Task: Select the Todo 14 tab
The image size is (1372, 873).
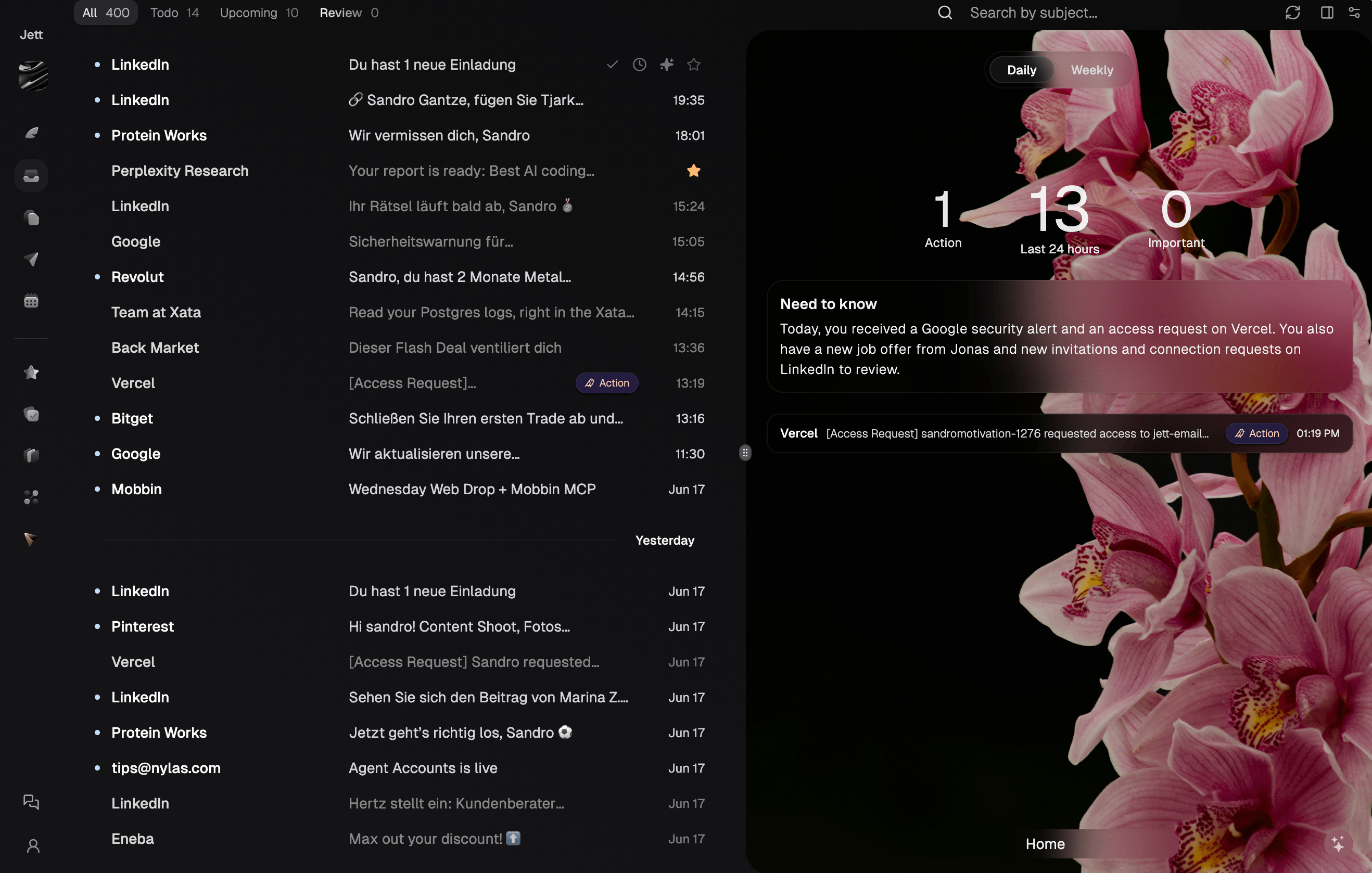Action: tap(174, 12)
